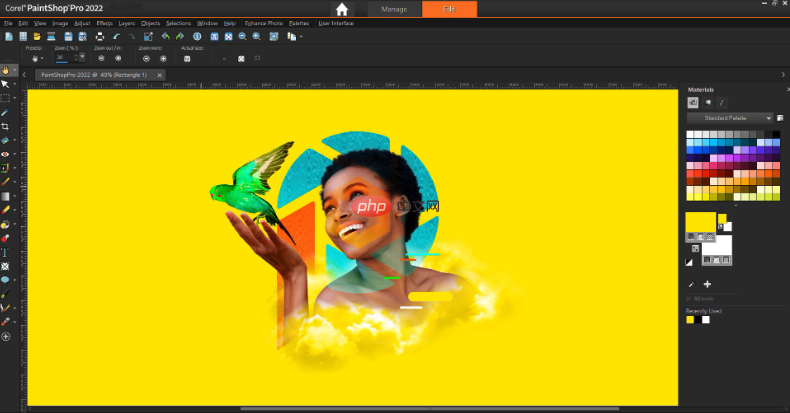Click the Save disk icon
790x413 pixels.
(x=69, y=36)
